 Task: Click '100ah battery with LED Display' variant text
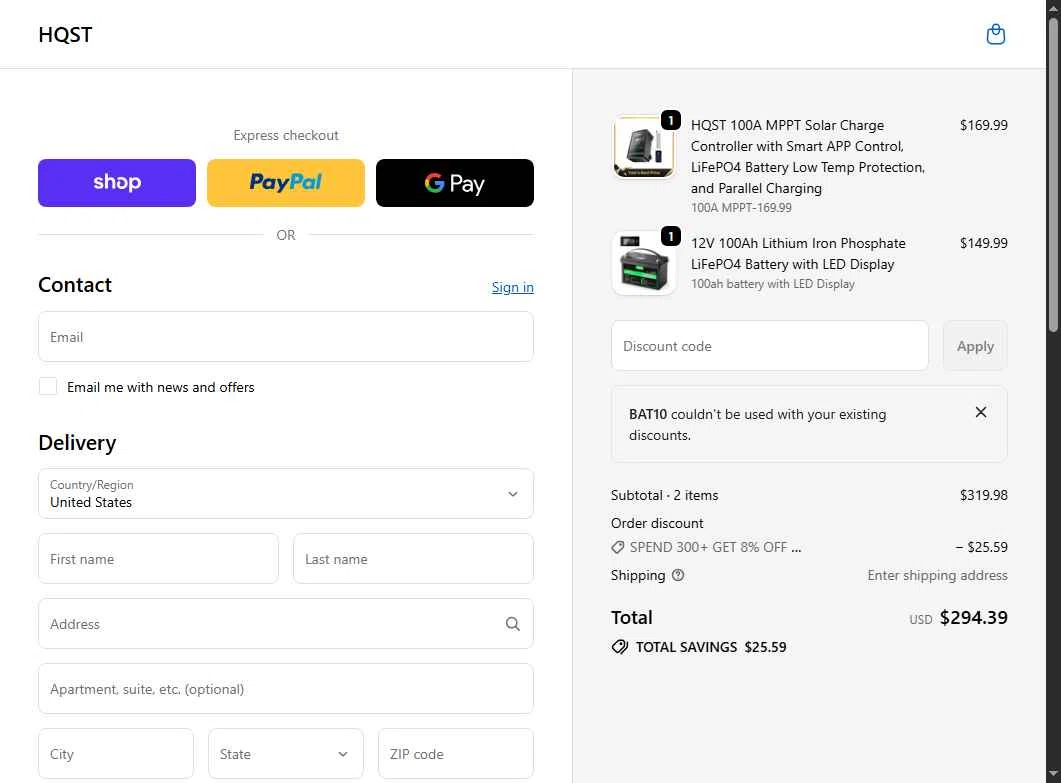772,284
